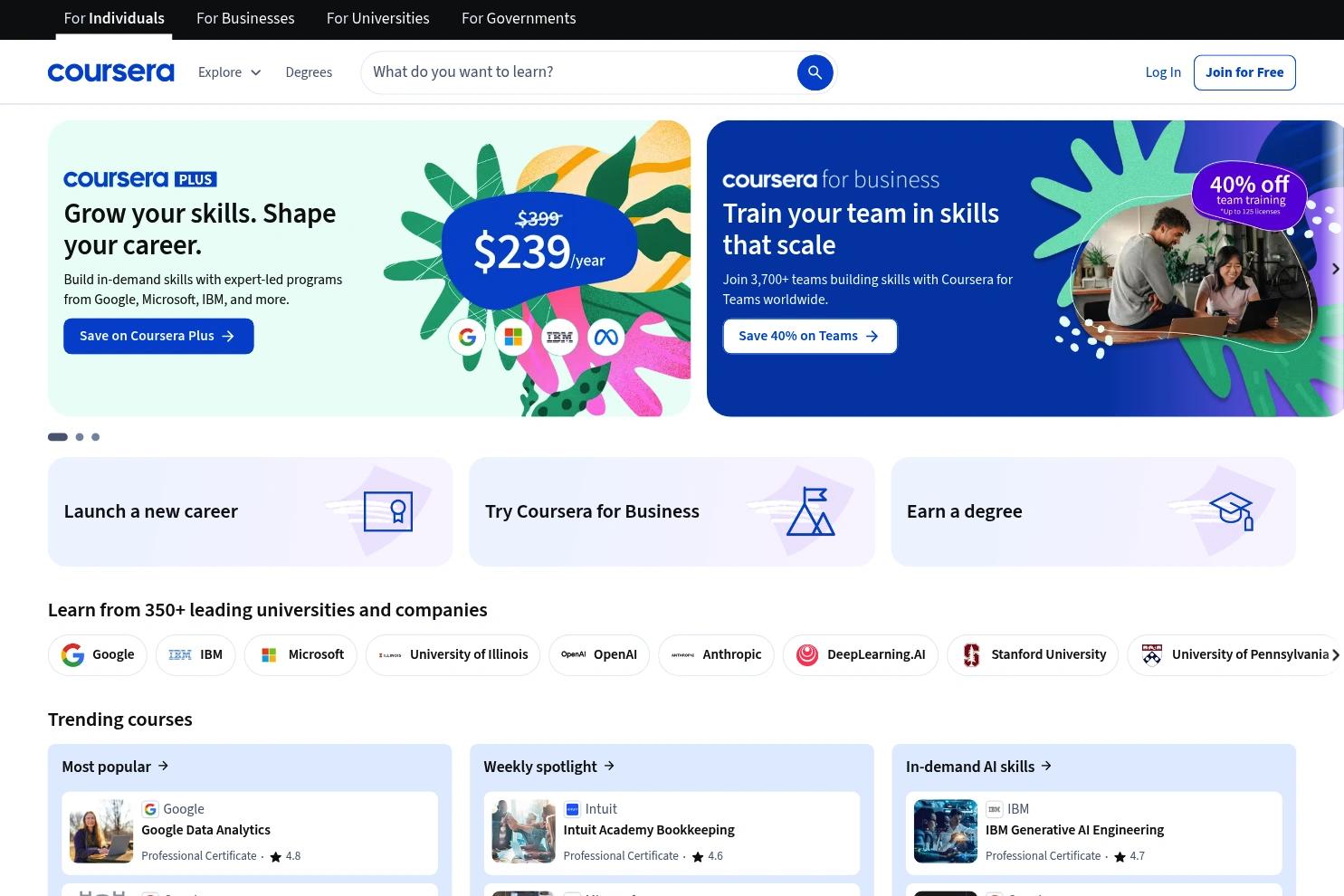Focus the 'What do you want to learn?' search field

click(579, 72)
